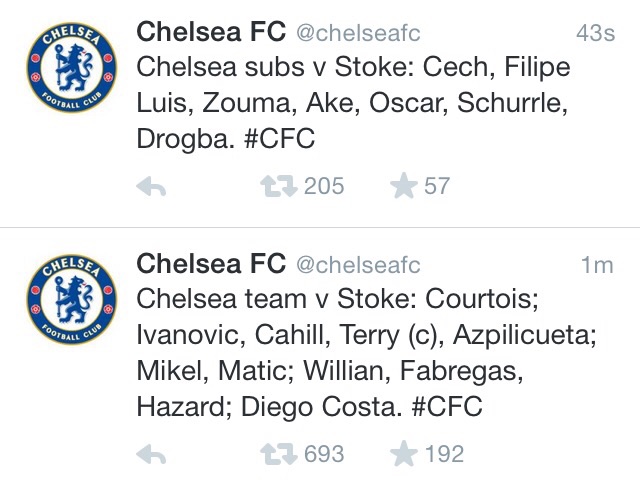The image size is (640, 482).
Task: Open Chelsea FC name on the subs tweet
Action: [x=211, y=32]
